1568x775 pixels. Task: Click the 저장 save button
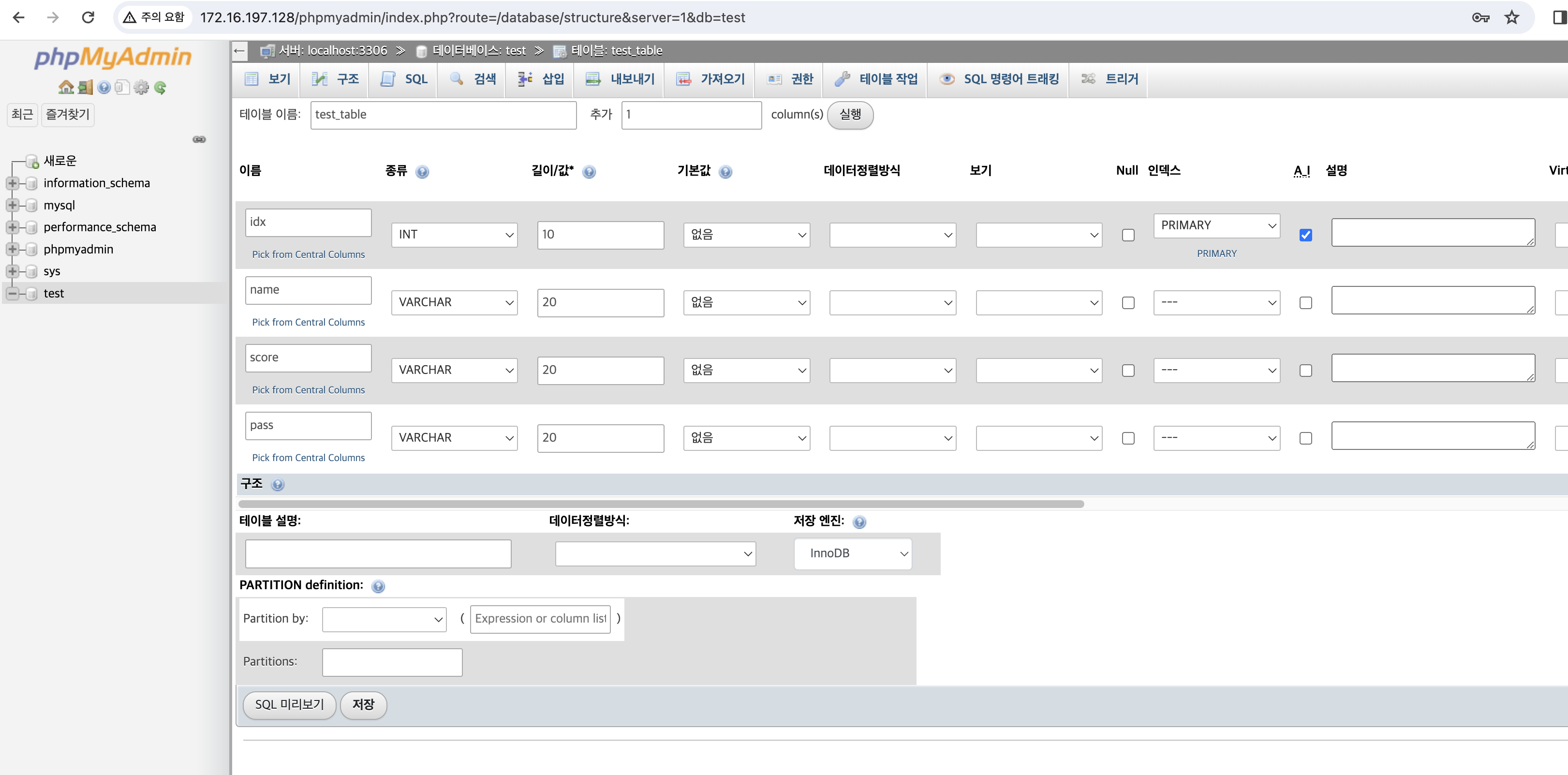point(363,705)
